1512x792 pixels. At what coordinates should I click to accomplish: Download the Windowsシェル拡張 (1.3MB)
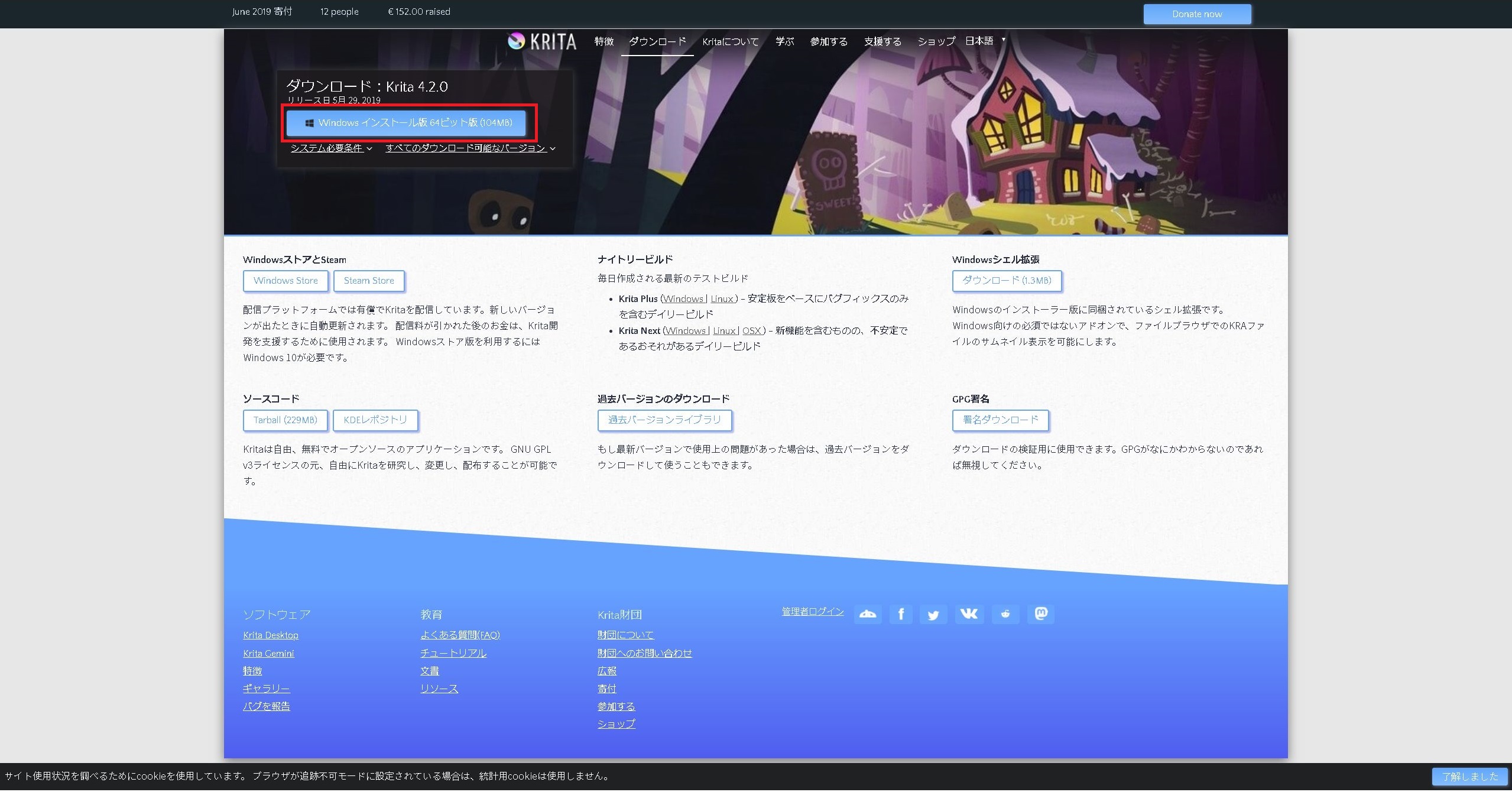(1007, 281)
